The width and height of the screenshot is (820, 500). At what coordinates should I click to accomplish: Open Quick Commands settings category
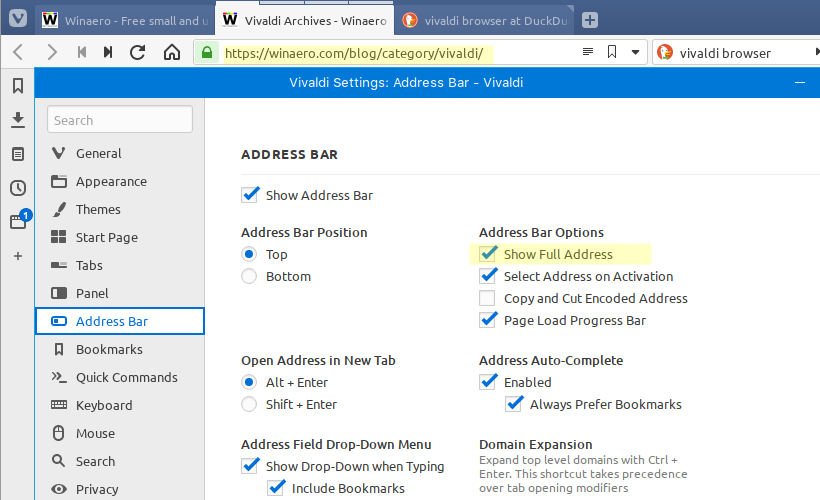coord(120,377)
